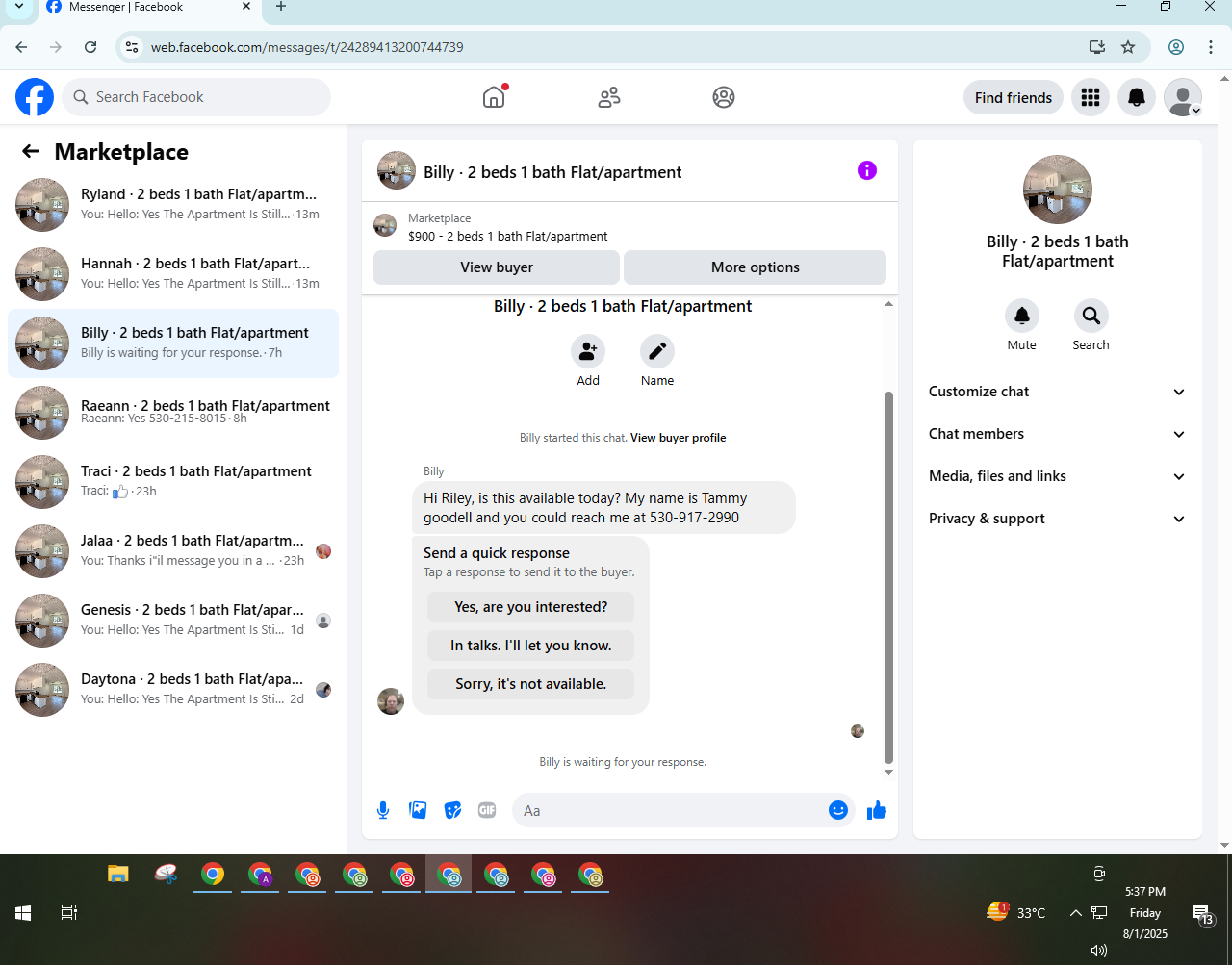Record a voice clip with the microphone icon
This screenshot has width=1232, height=965.
point(383,810)
